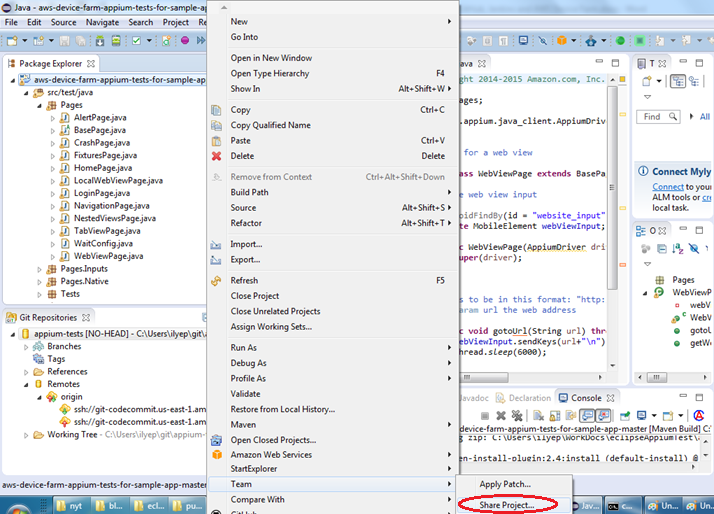
Task: Click Remove All Terminated Launches in Console
Action: point(517,415)
